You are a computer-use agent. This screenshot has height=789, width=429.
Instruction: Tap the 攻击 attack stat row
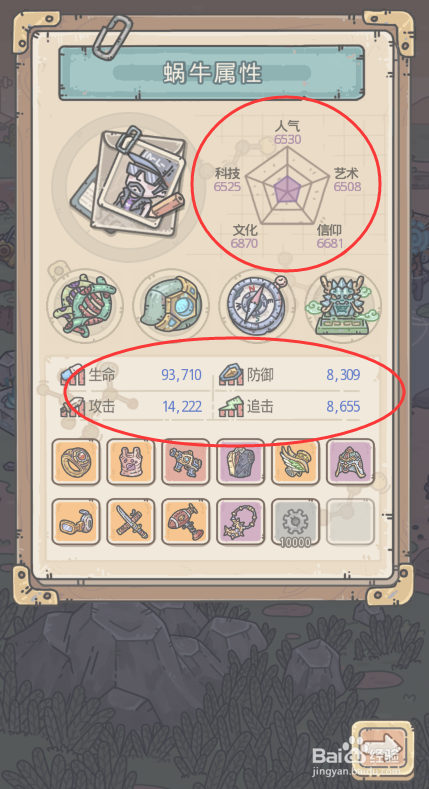coord(131,406)
